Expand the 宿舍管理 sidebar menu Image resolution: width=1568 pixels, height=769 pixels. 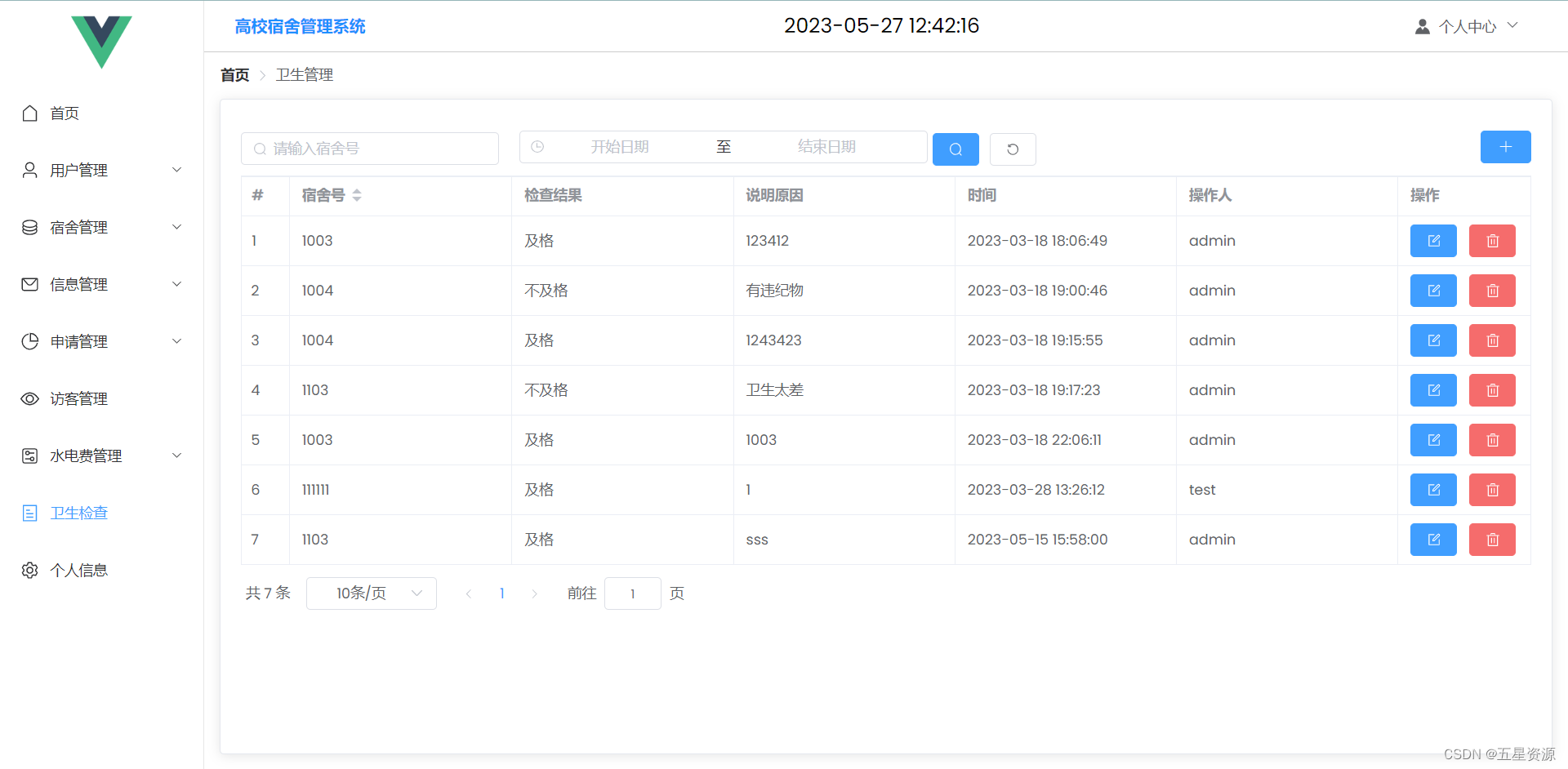(101, 228)
